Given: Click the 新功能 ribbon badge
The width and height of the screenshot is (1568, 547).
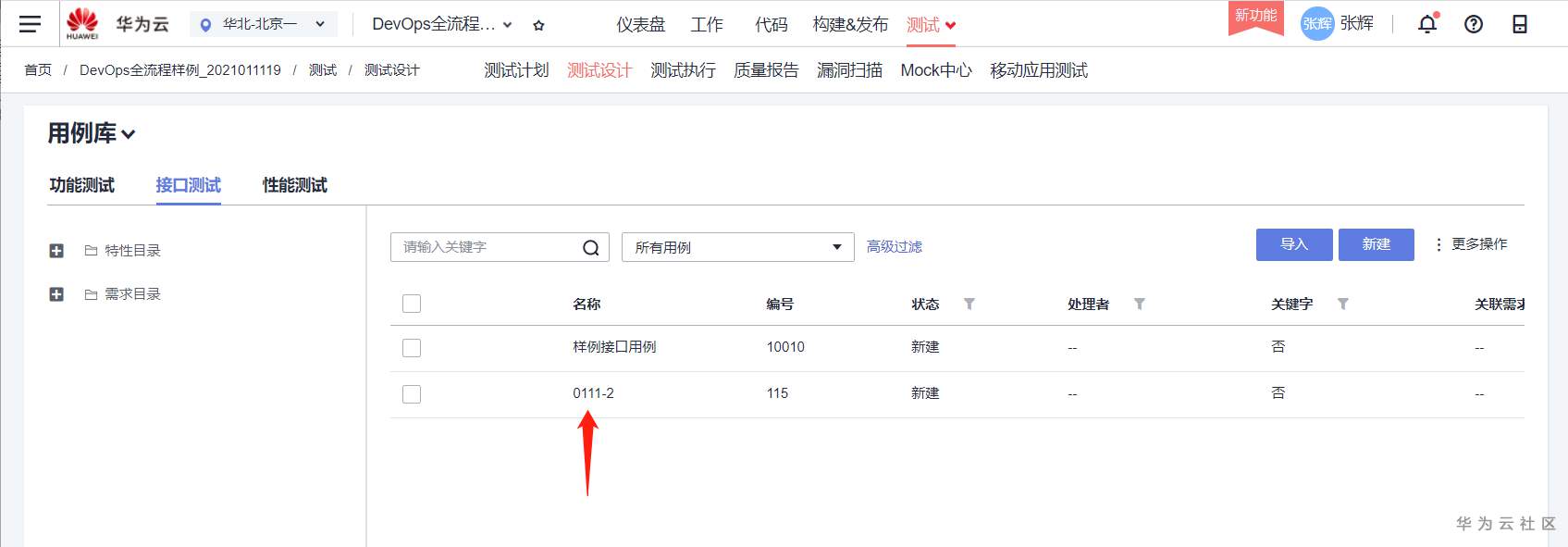Looking at the screenshot, I should 1256,17.
